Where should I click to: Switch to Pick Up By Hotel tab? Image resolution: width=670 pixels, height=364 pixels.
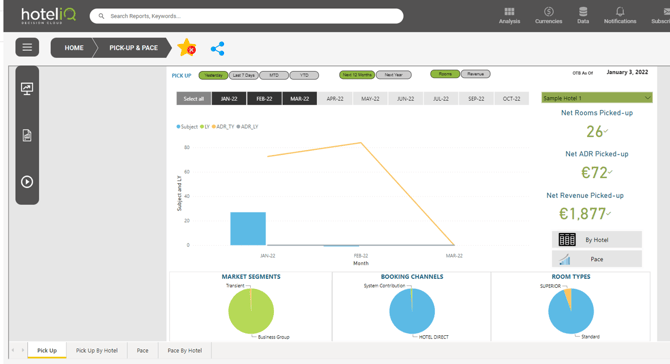97,350
